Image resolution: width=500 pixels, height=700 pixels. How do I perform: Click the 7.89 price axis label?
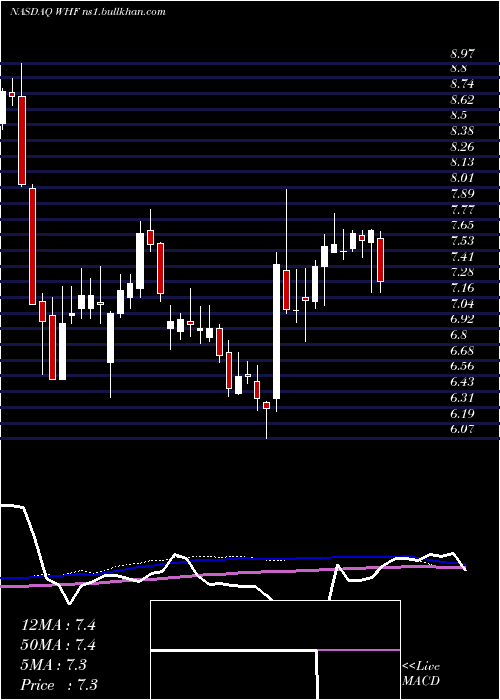point(462,193)
